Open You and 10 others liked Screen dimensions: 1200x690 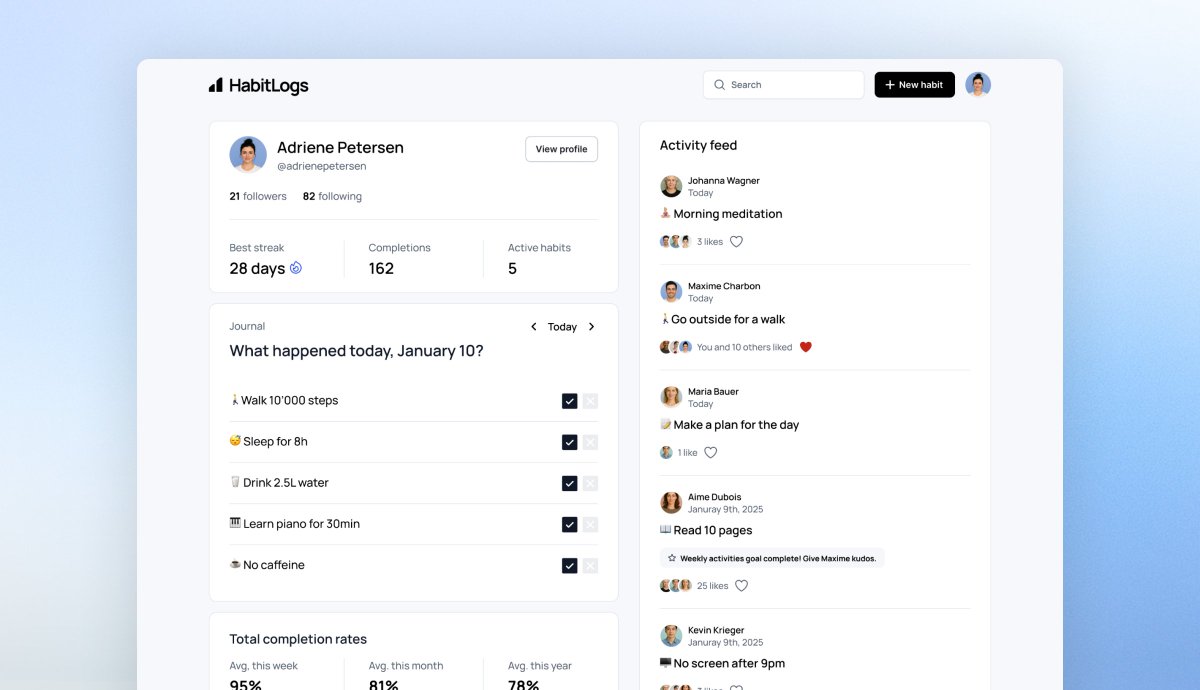(744, 348)
